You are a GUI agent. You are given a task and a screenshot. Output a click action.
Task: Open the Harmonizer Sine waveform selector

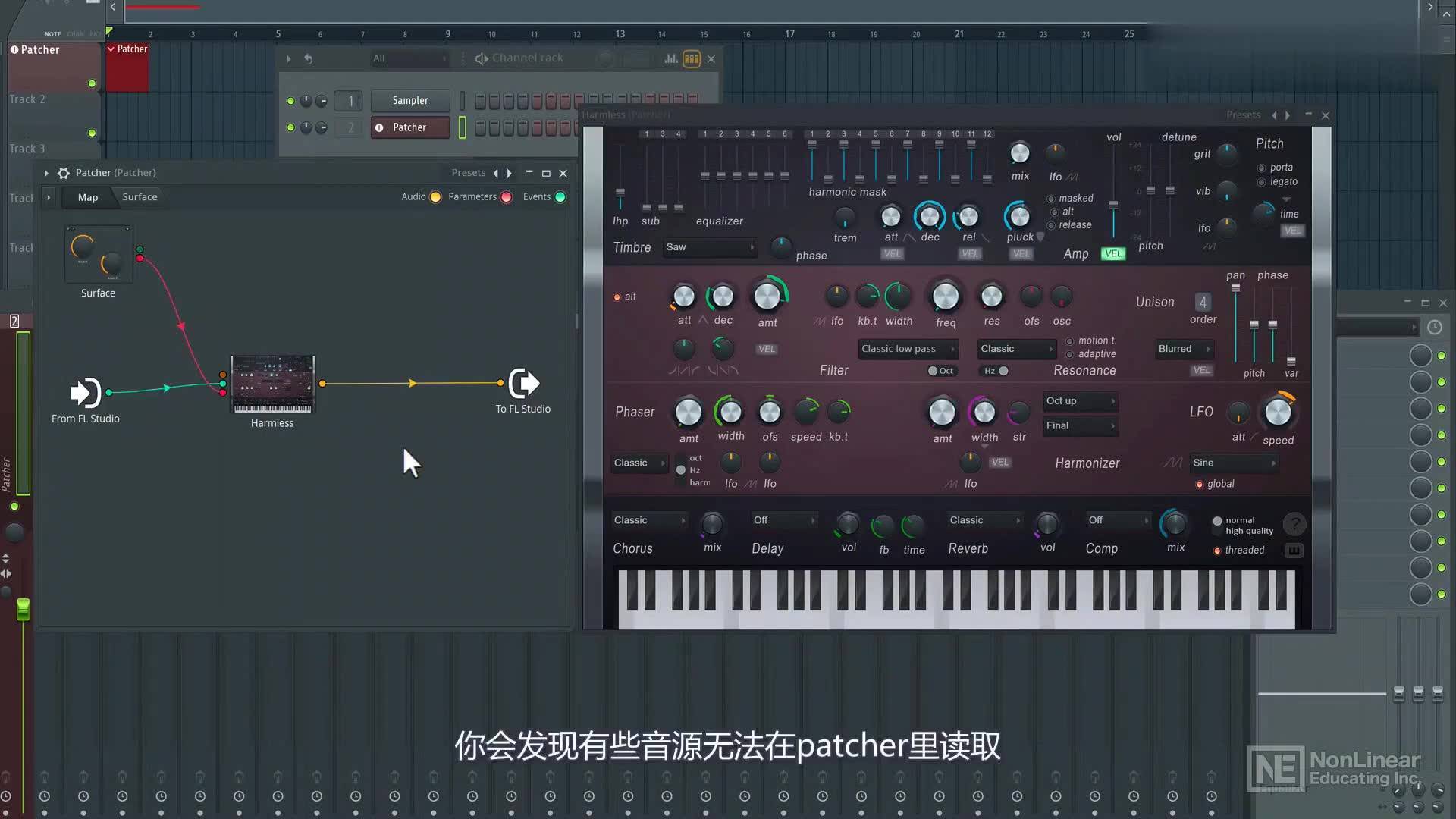pos(1234,462)
